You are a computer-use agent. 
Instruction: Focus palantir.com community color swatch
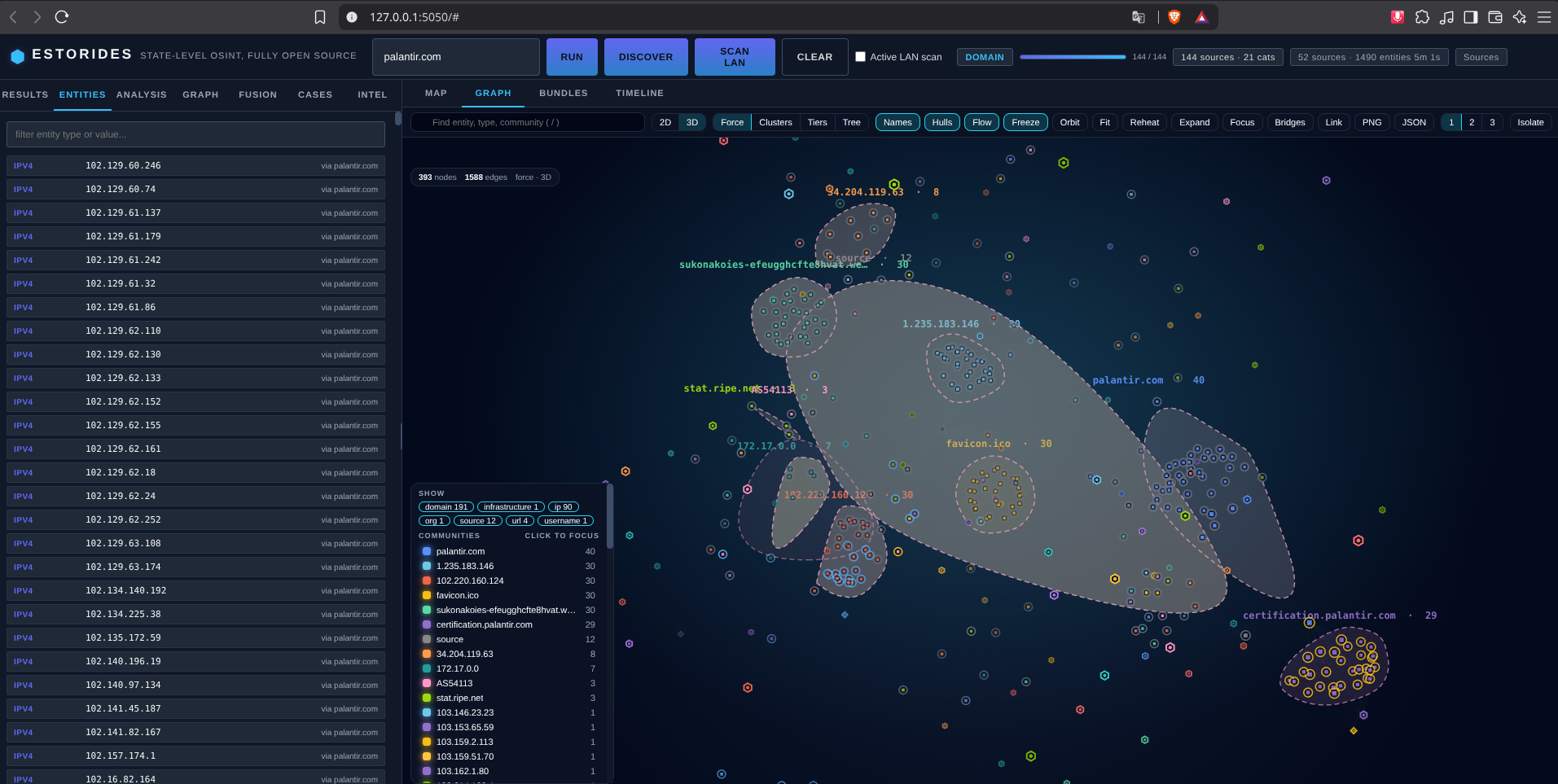click(427, 551)
